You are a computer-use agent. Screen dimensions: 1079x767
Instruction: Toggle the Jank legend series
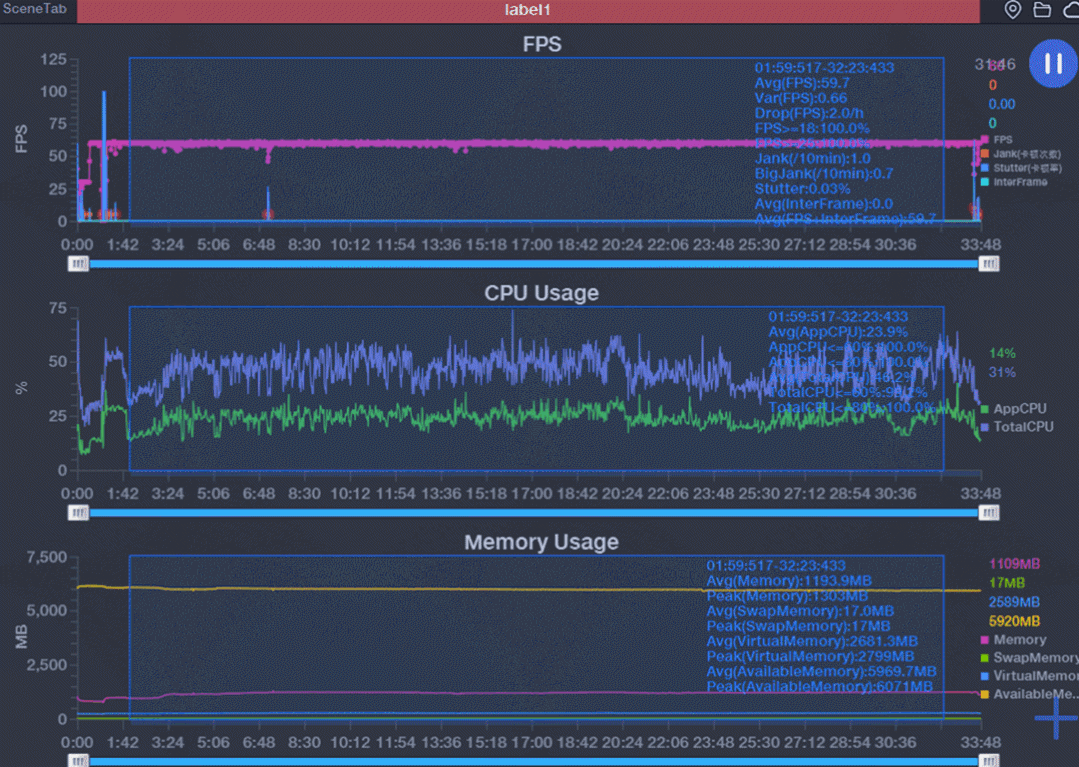point(1021,154)
